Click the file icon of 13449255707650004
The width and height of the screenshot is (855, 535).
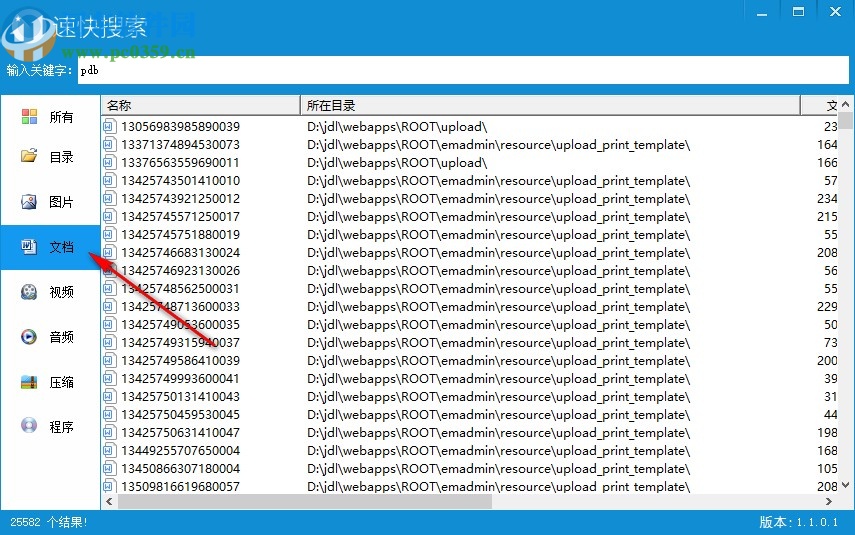[x=109, y=450]
